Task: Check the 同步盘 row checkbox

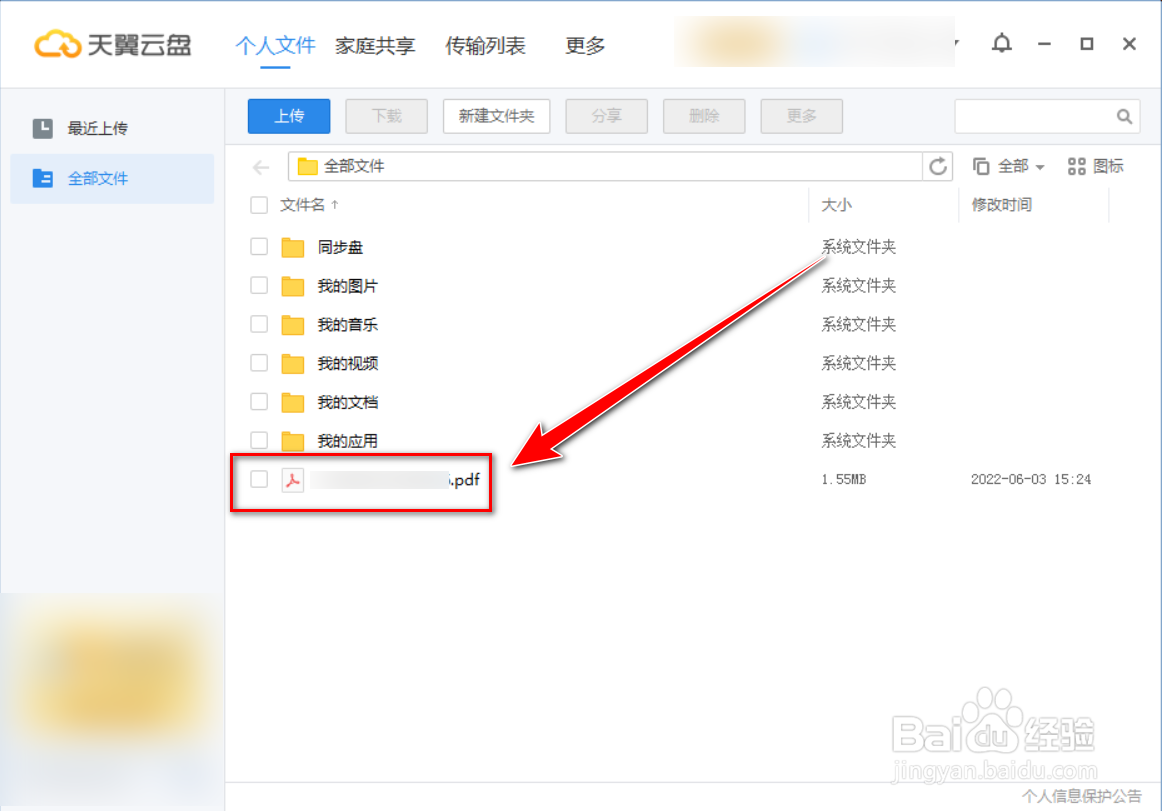Action: [x=259, y=247]
